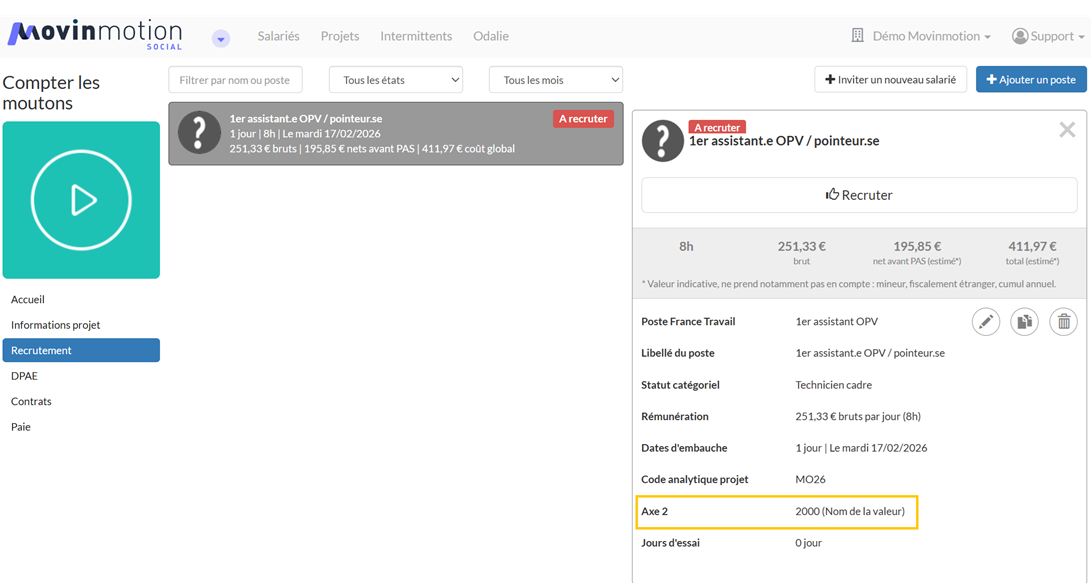This screenshot has width=1091, height=583.
Task: Click the pencil edit icon
Action: (x=986, y=322)
